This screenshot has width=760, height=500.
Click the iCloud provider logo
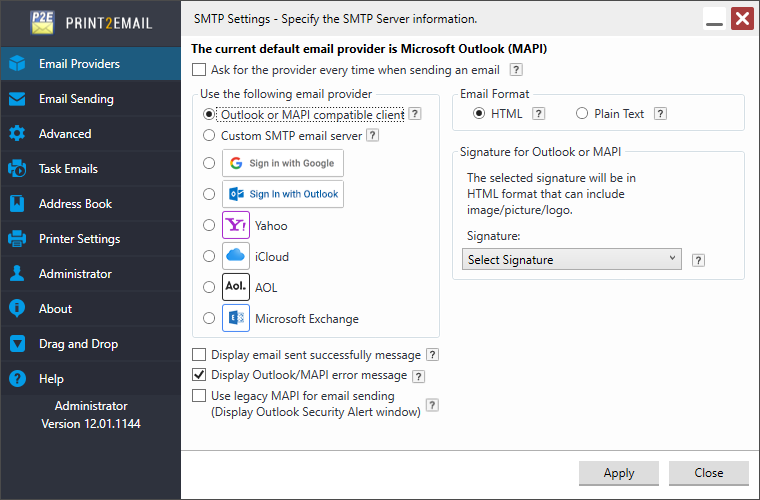coord(236,256)
